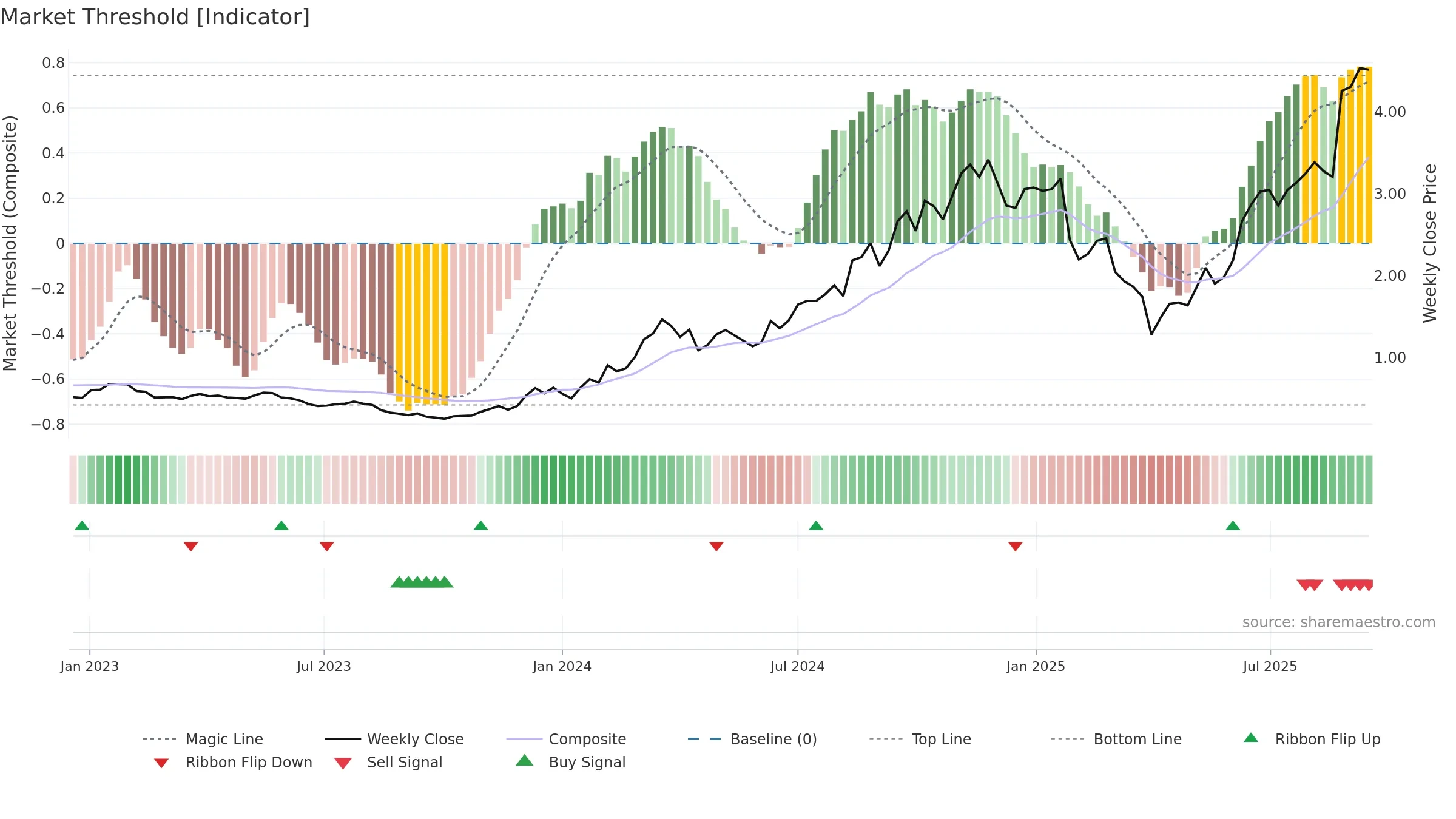
Task: Click the 3.00 right axis price label
Action: 1390,194
